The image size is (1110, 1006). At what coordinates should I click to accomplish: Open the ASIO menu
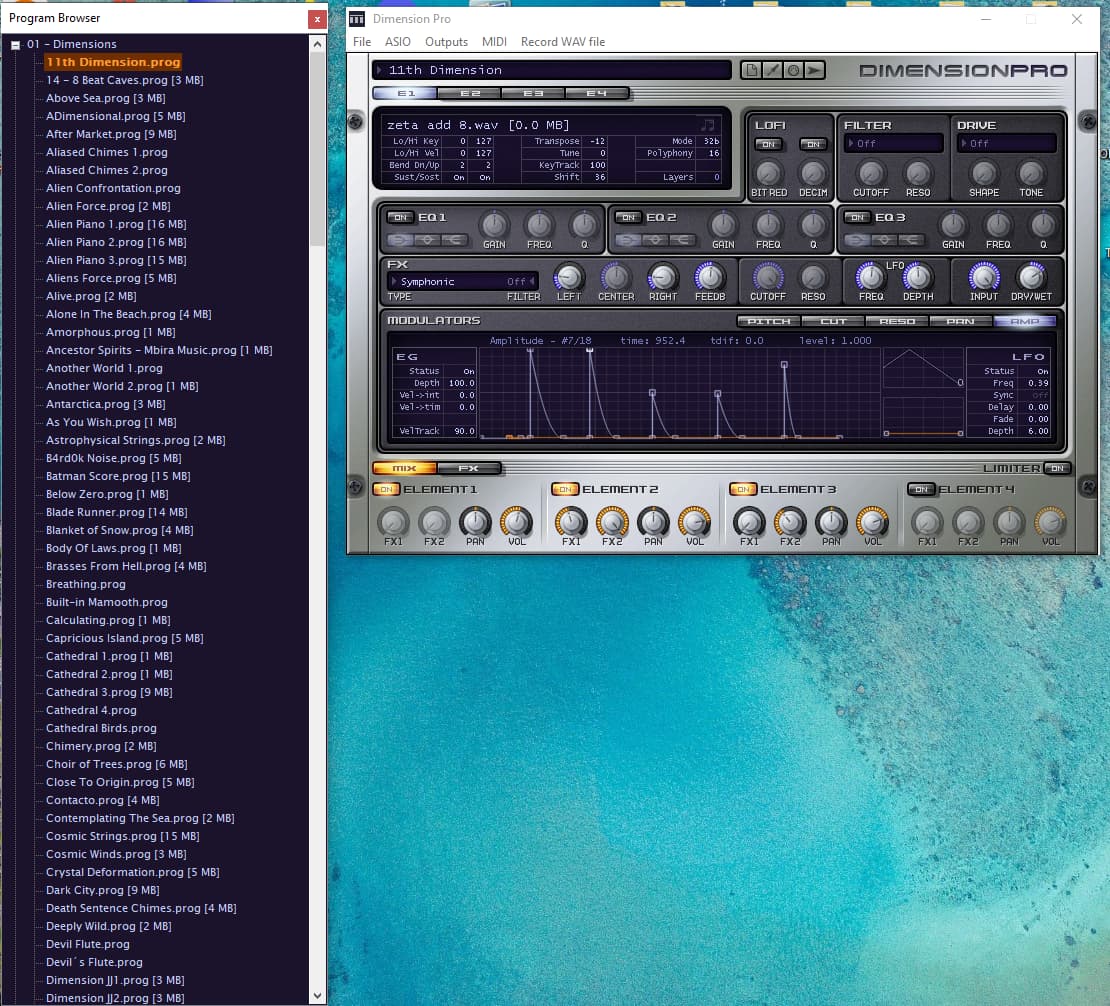pos(398,42)
